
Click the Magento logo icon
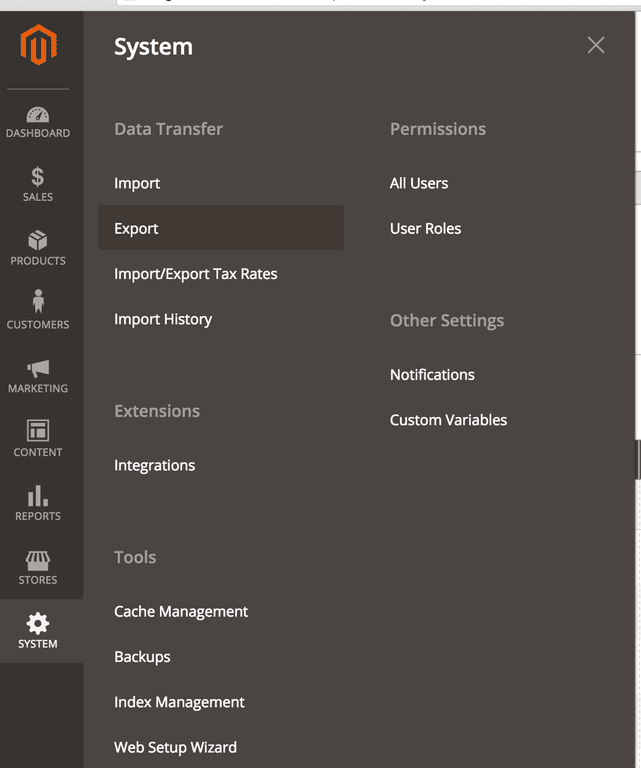38,45
